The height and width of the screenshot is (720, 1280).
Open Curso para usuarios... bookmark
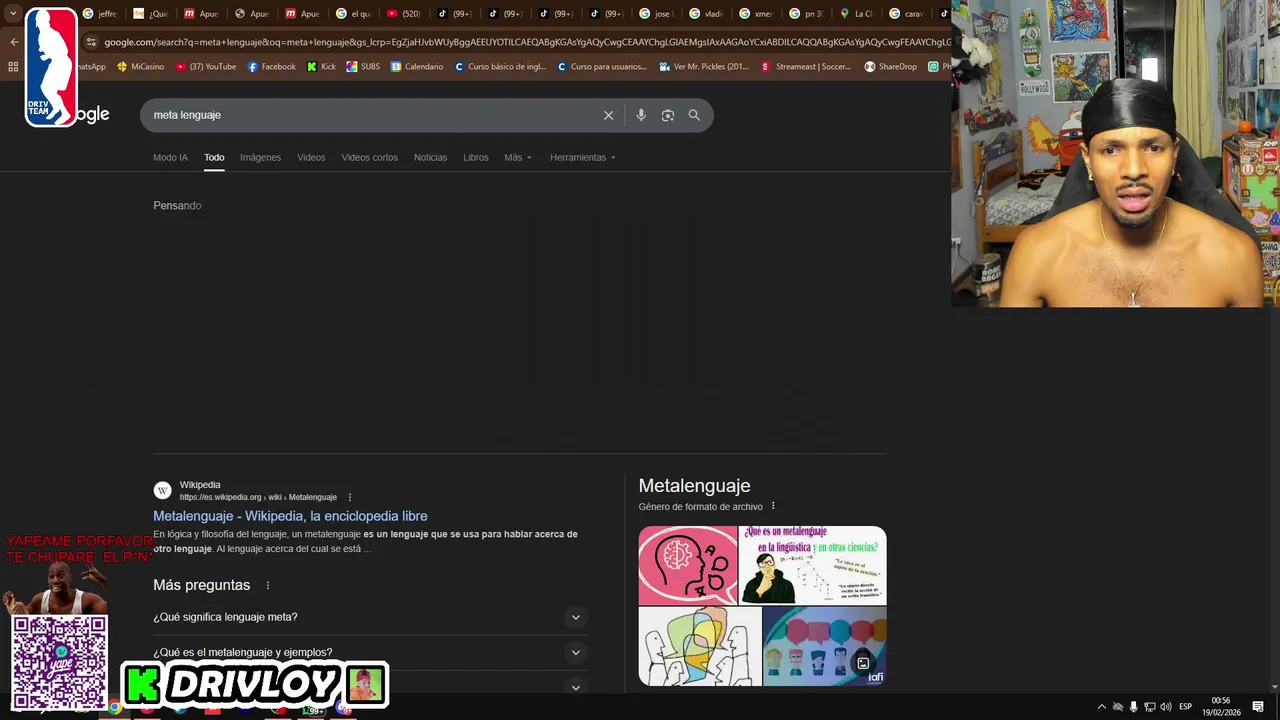(602, 67)
